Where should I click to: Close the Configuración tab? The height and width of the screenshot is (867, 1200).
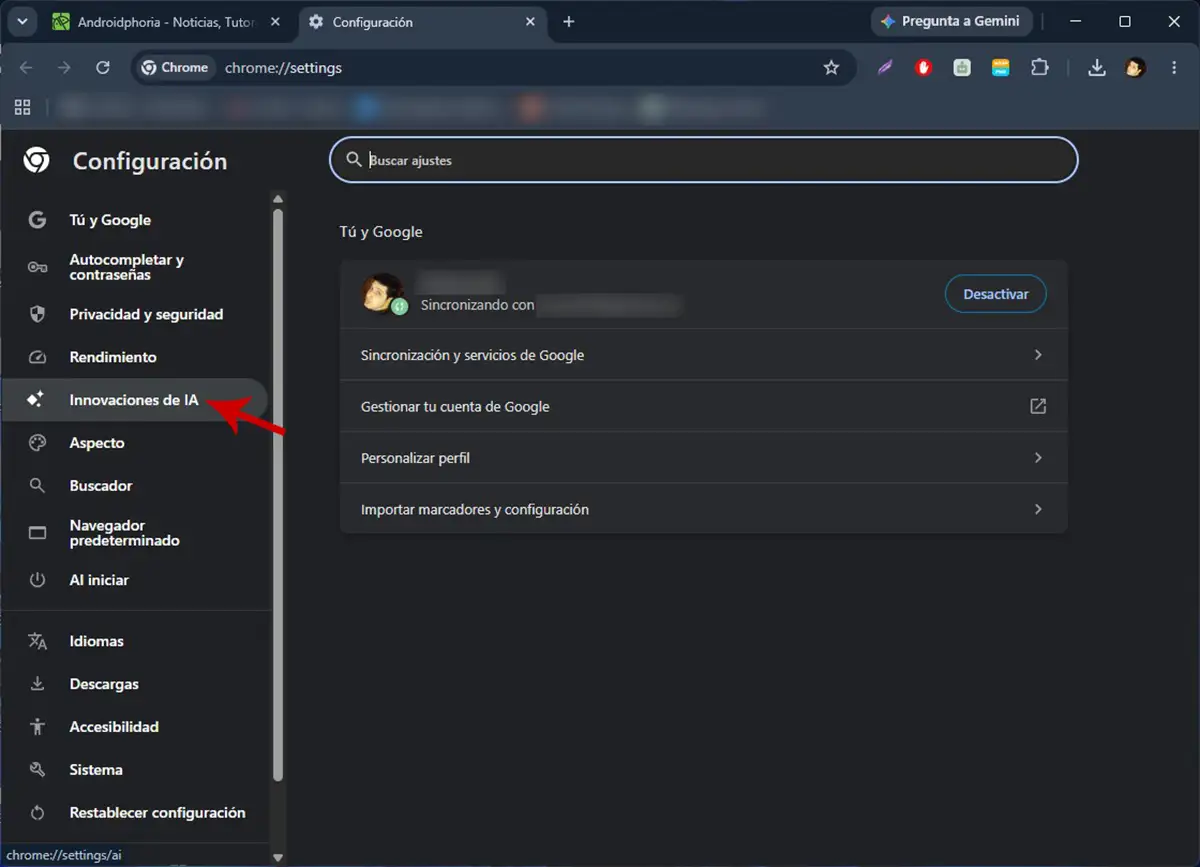click(530, 21)
